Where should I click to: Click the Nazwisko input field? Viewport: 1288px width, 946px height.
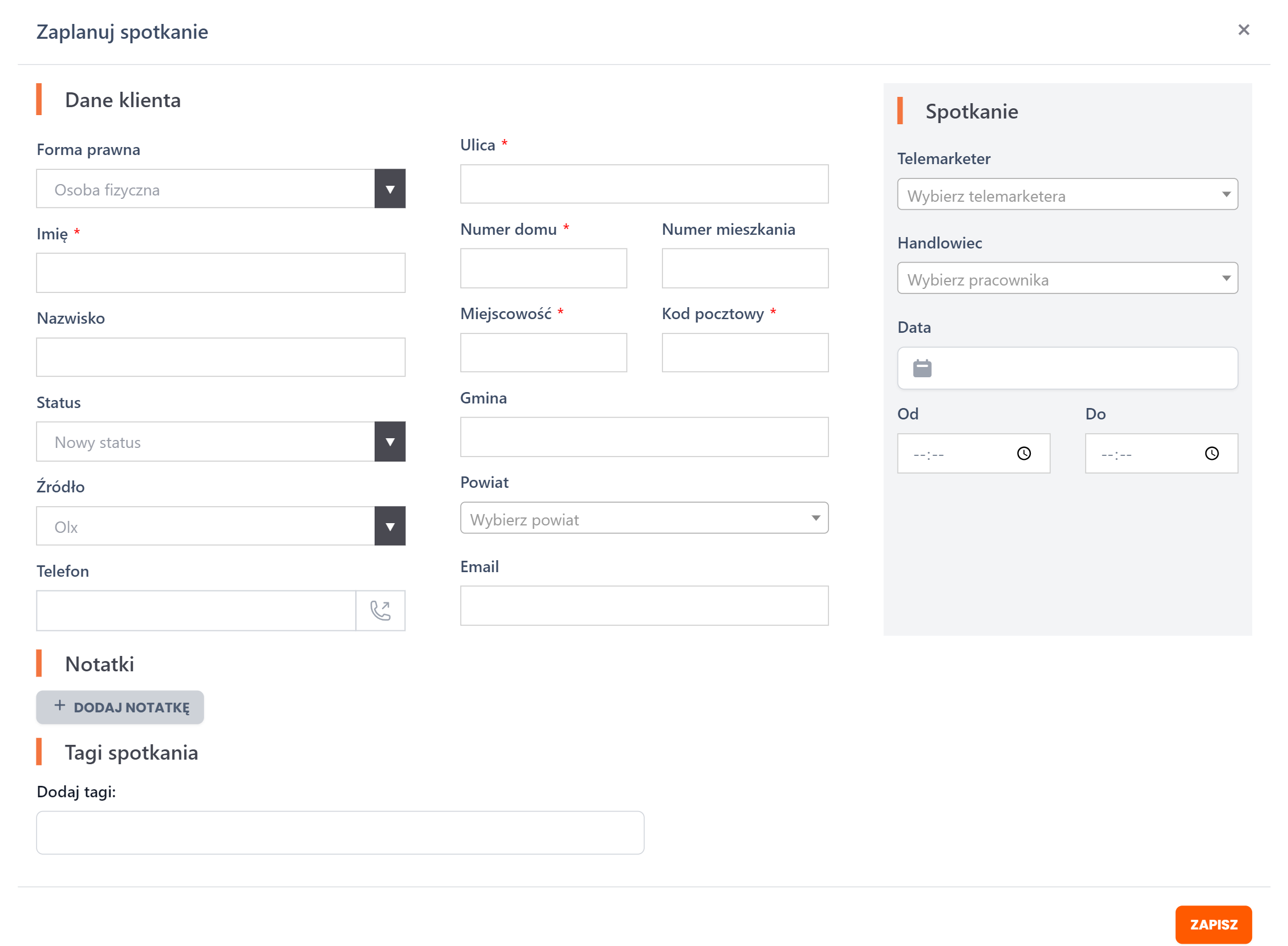click(221, 357)
